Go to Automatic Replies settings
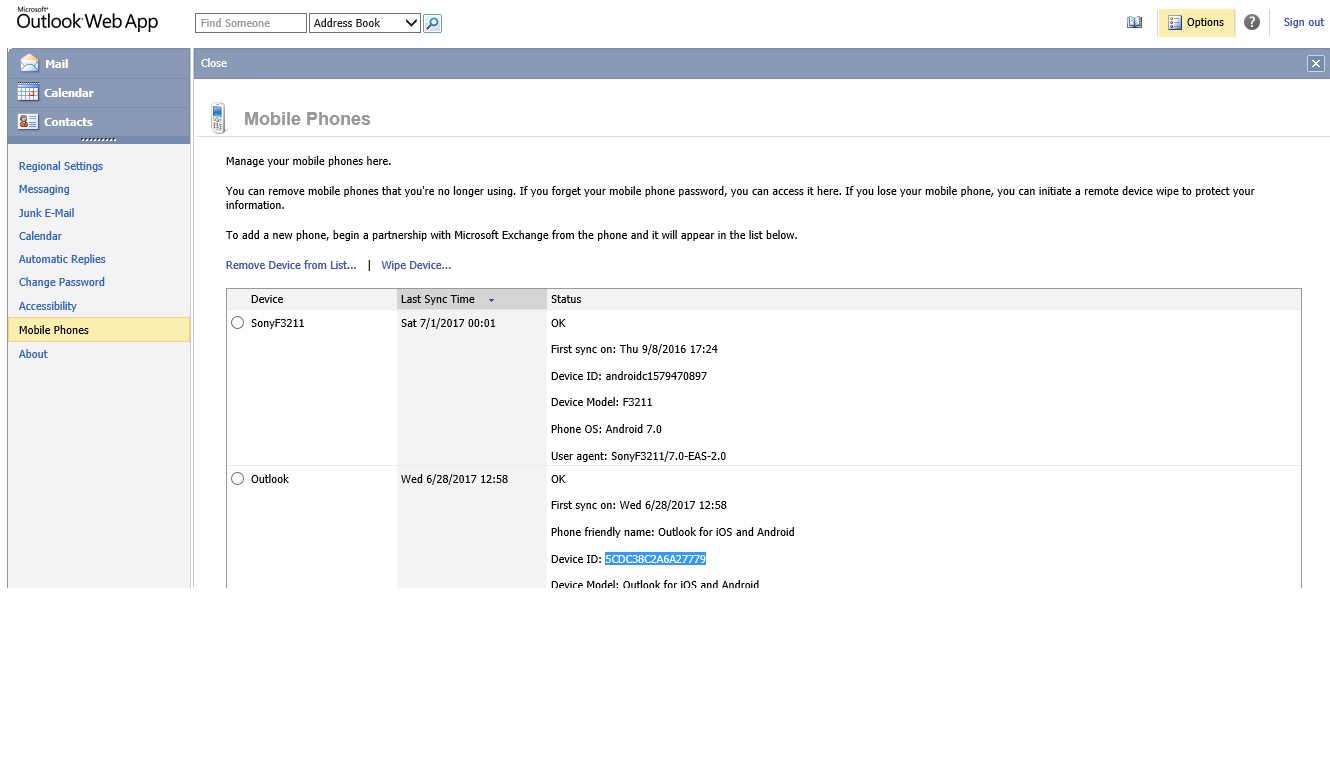 pos(62,259)
